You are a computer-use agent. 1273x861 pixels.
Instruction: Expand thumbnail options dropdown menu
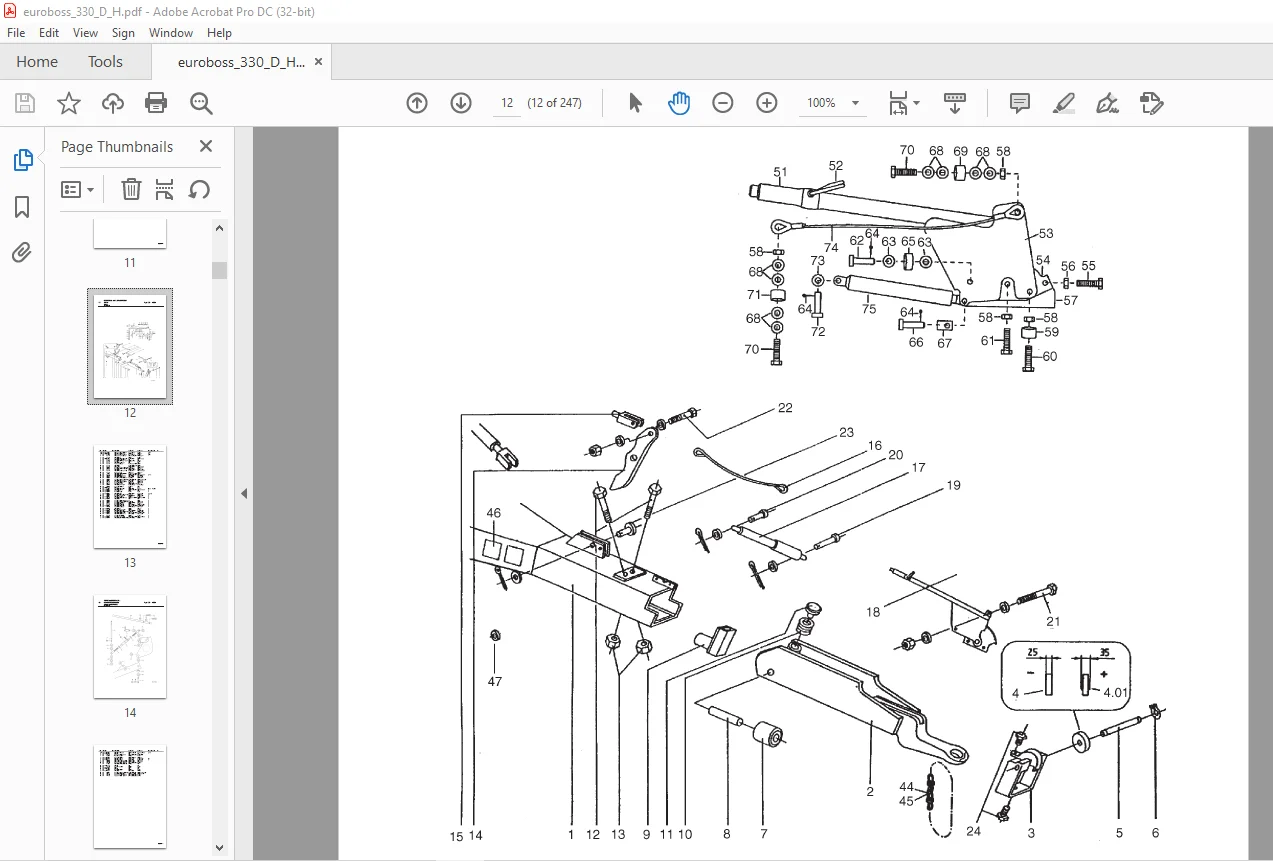pyautogui.click(x=78, y=189)
